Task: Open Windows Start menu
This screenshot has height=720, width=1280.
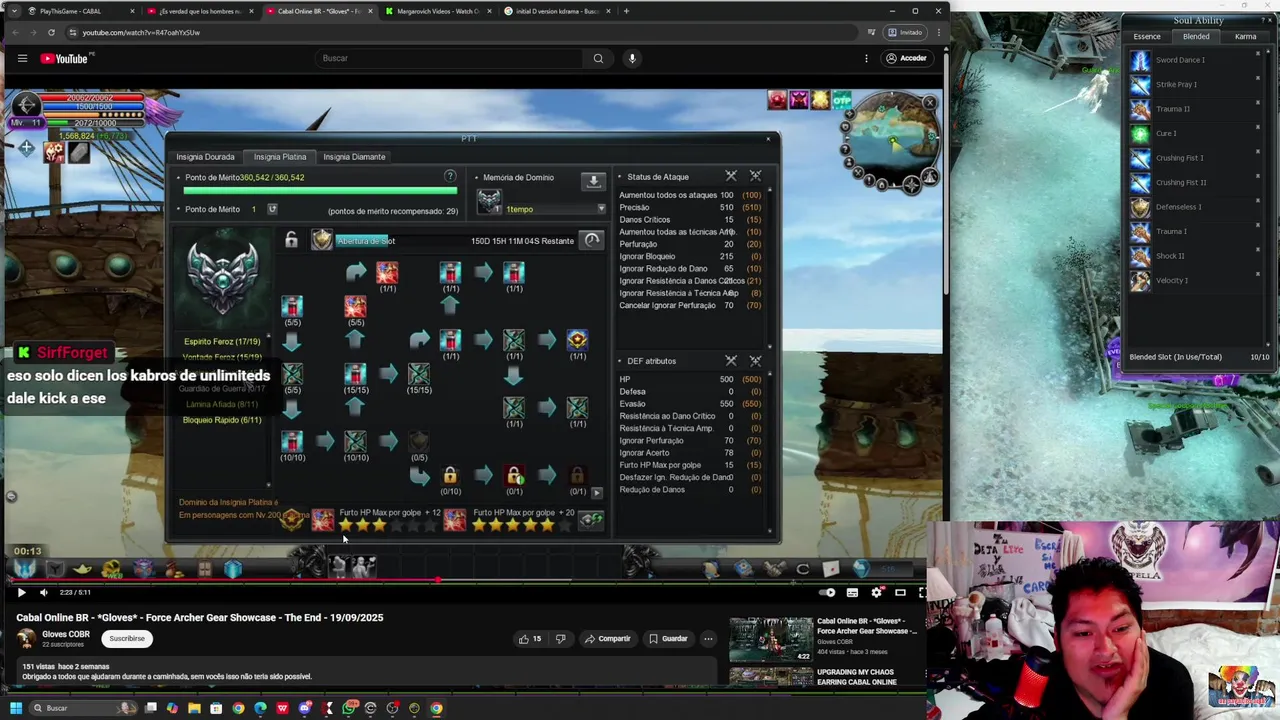Action: pos(16,708)
